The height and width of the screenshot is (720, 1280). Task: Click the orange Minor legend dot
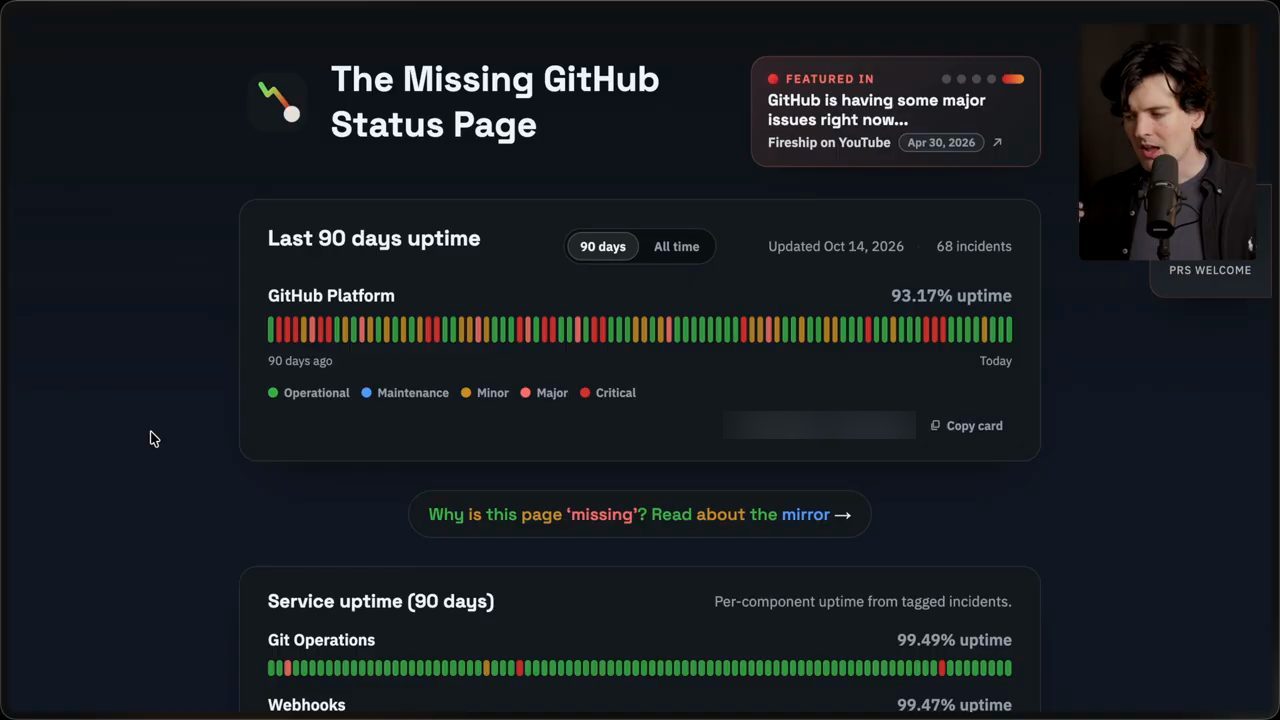click(x=466, y=393)
